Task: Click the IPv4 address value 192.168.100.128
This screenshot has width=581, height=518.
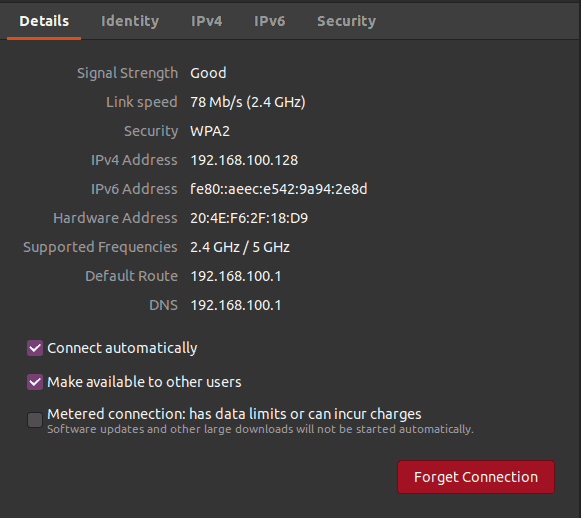Action: (x=244, y=160)
